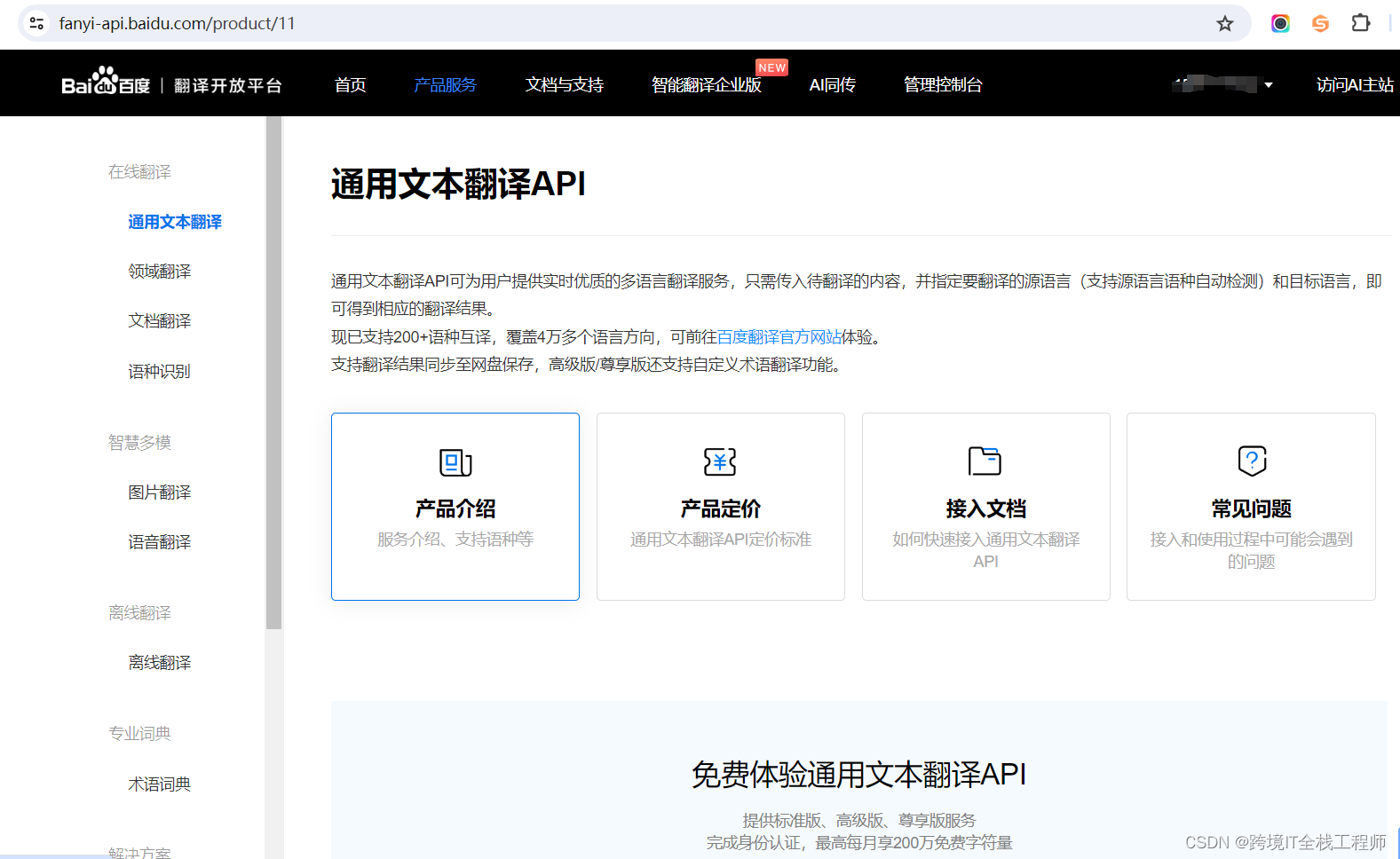Open the blurred account name menu

1214,84
